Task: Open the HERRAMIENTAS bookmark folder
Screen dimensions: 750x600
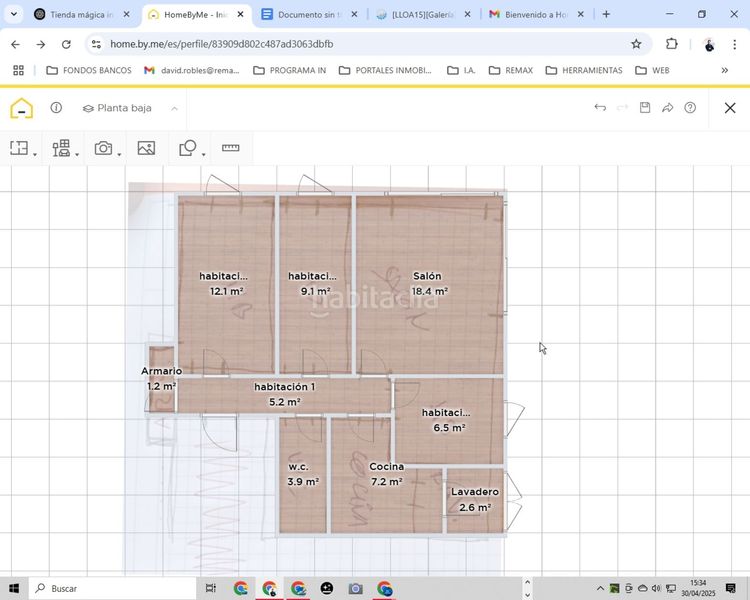Action: pyautogui.click(x=584, y=70)
